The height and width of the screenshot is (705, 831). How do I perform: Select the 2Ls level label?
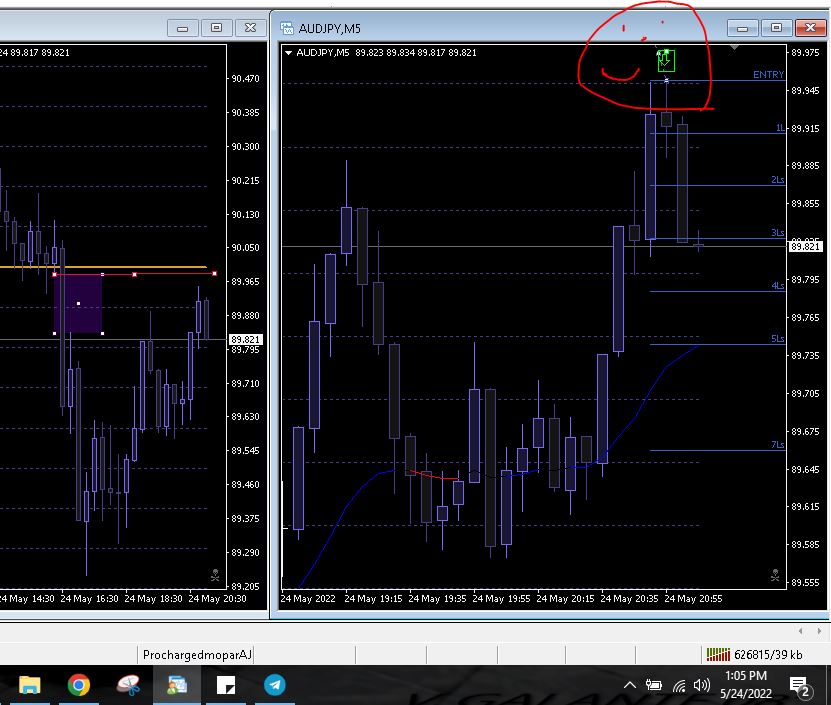click(777, 180)
